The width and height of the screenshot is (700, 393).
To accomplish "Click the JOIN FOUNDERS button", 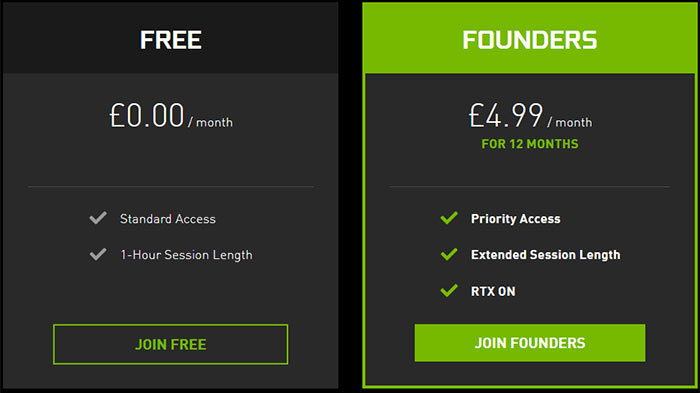I will pyautogui.click(x=530, y=343).
